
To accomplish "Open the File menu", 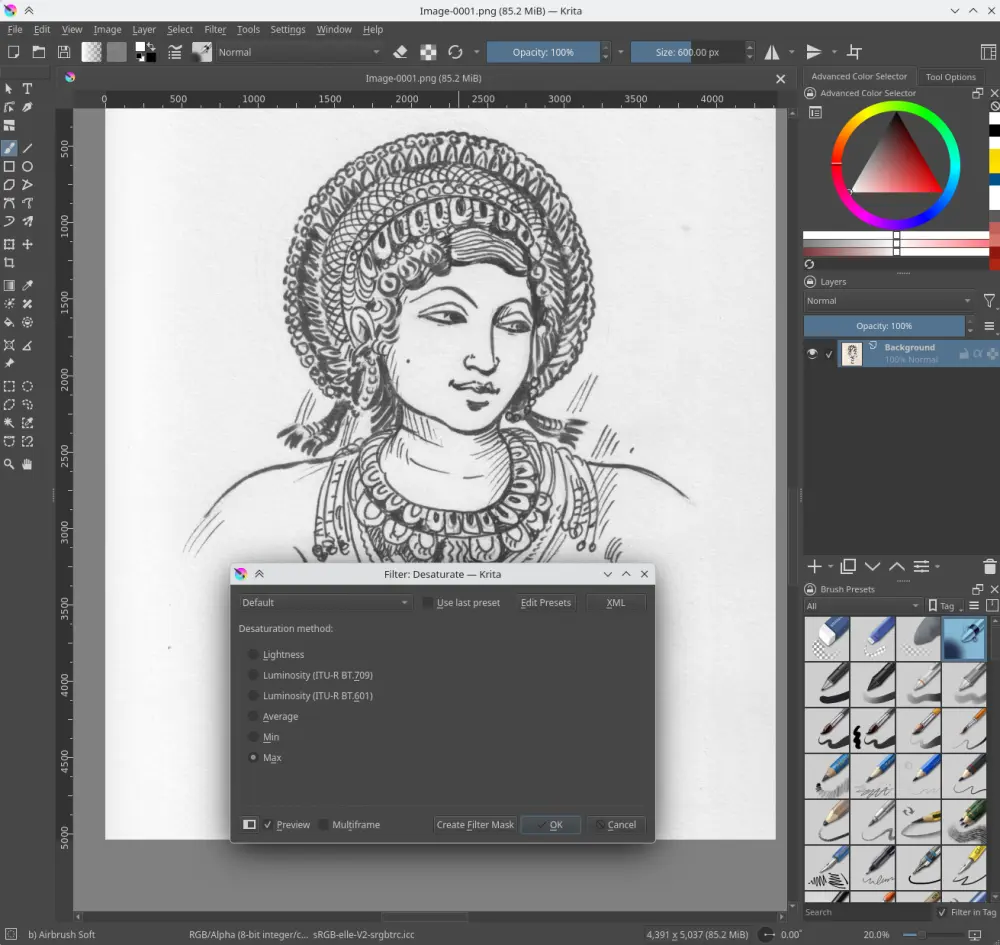I will point(15,29).
